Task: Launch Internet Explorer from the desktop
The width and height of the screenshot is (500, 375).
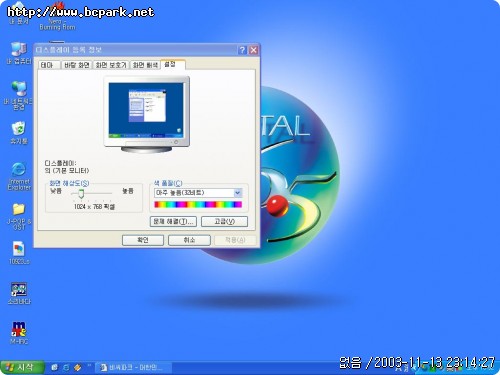Action: click(x=19, y=176)
